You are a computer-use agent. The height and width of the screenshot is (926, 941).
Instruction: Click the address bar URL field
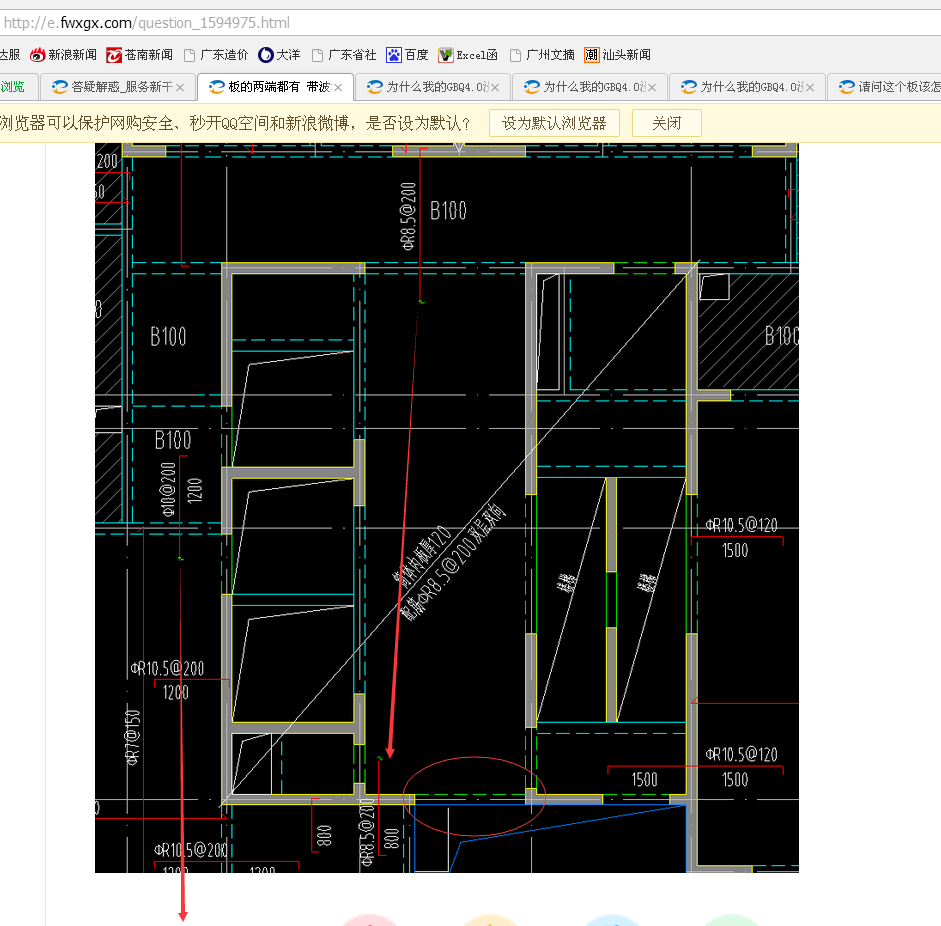click(x=470, y=23)
